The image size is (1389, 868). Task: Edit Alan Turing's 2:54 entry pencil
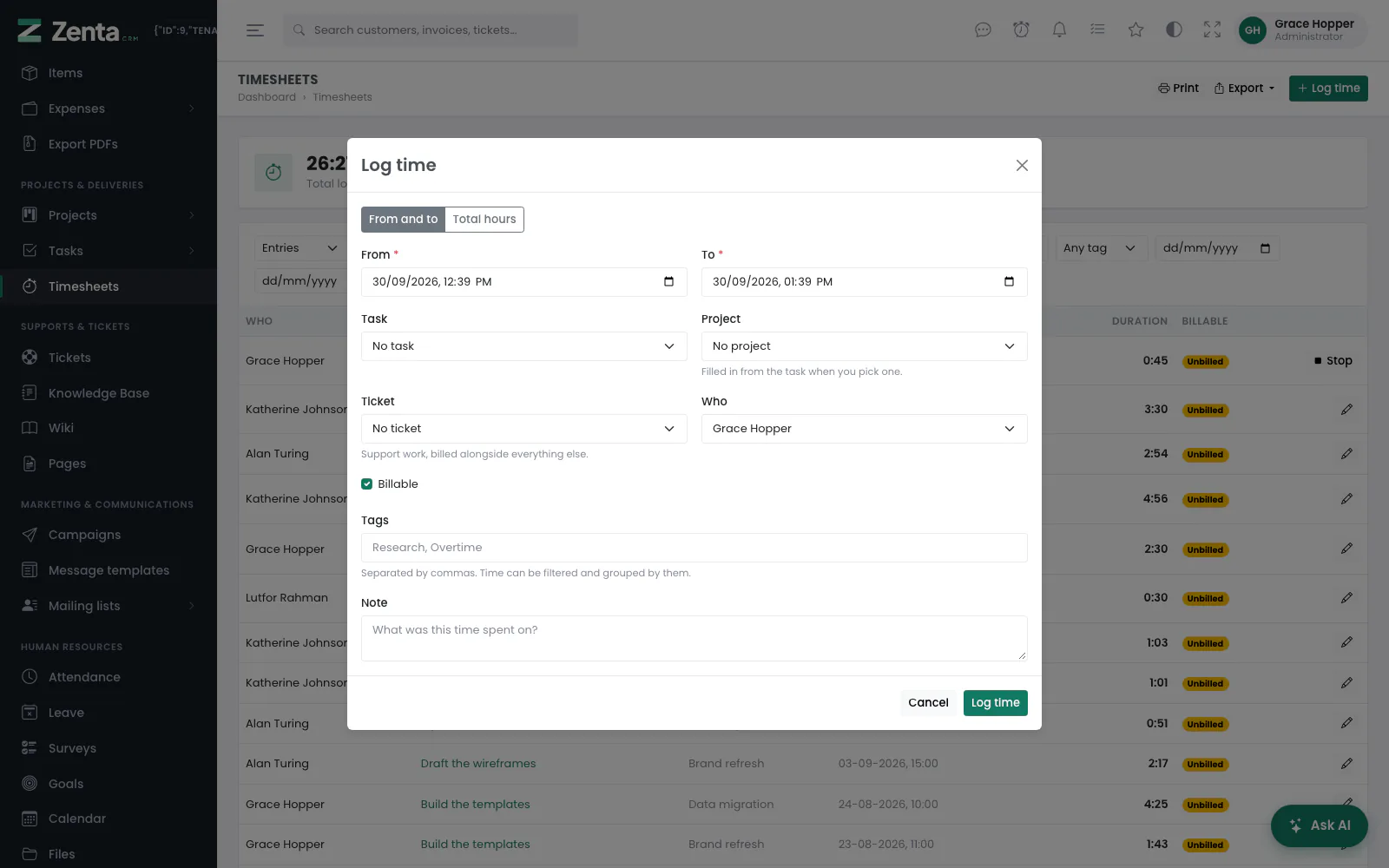1346,453
